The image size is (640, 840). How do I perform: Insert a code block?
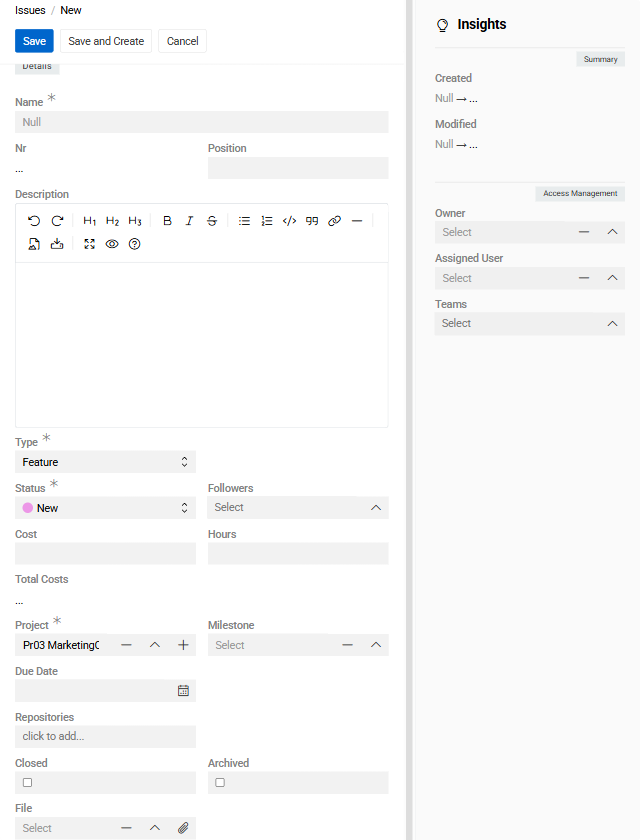pyautogui.click(x=289, y=221)
